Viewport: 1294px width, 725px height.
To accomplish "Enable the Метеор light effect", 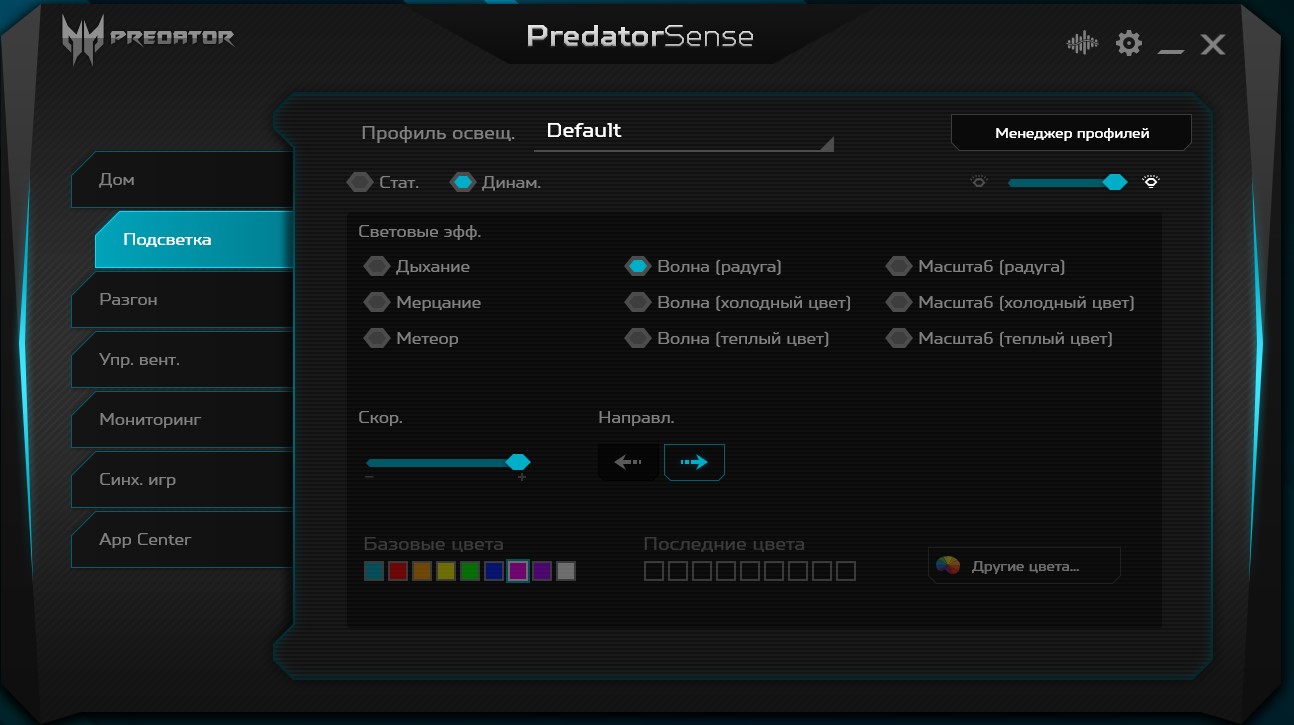I will click(x=377, y=339).
